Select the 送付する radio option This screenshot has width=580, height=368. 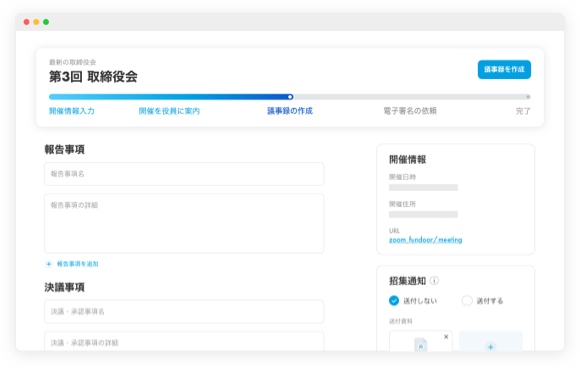click(467, 301)
